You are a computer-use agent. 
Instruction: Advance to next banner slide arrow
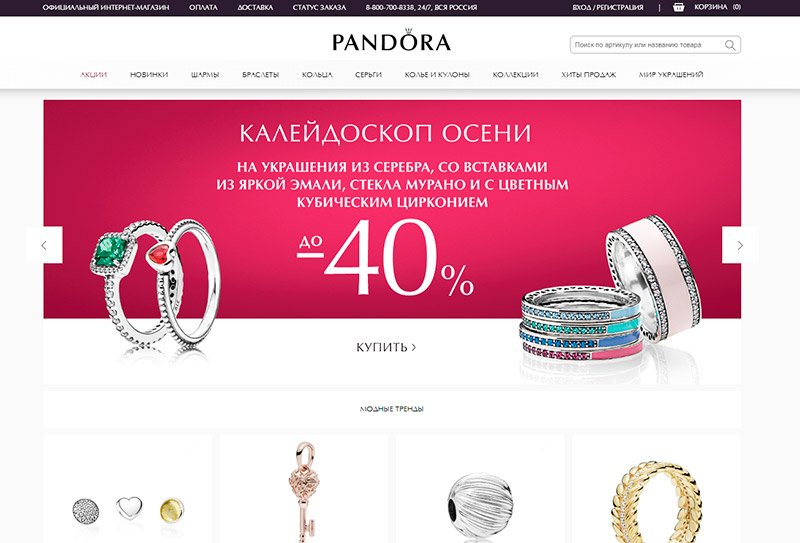[x=740, y=245]
